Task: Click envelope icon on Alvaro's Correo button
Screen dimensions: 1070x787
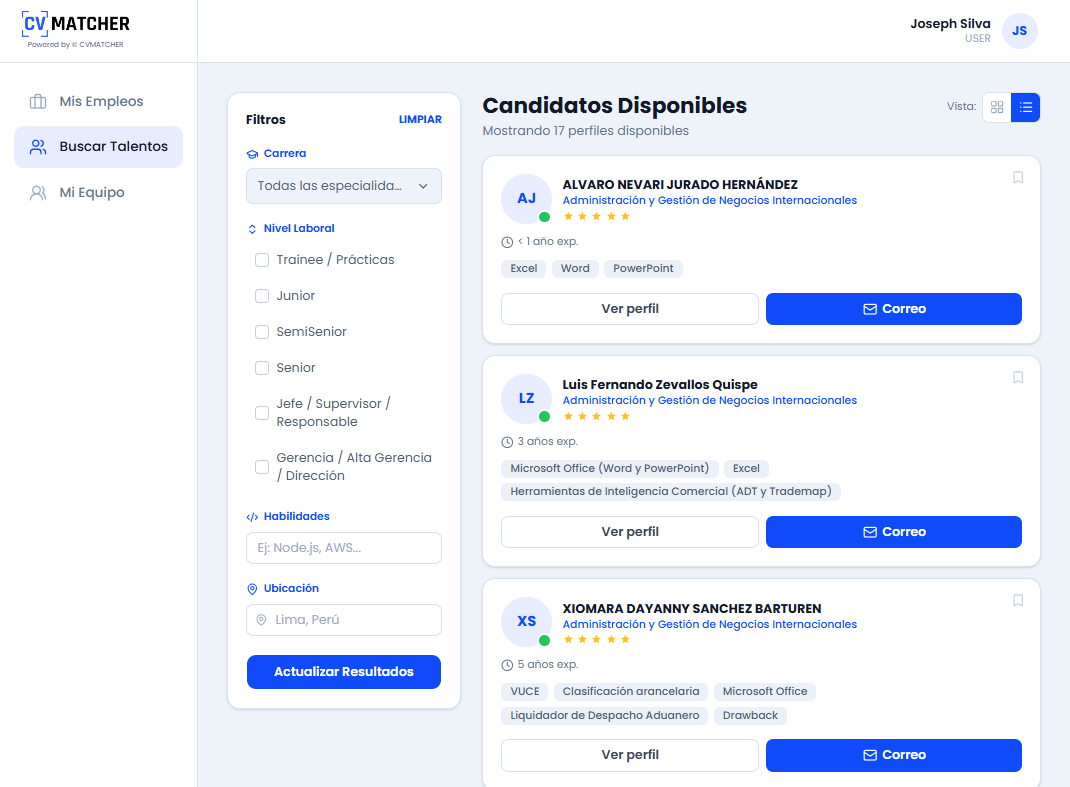Action: pos(870,309)
